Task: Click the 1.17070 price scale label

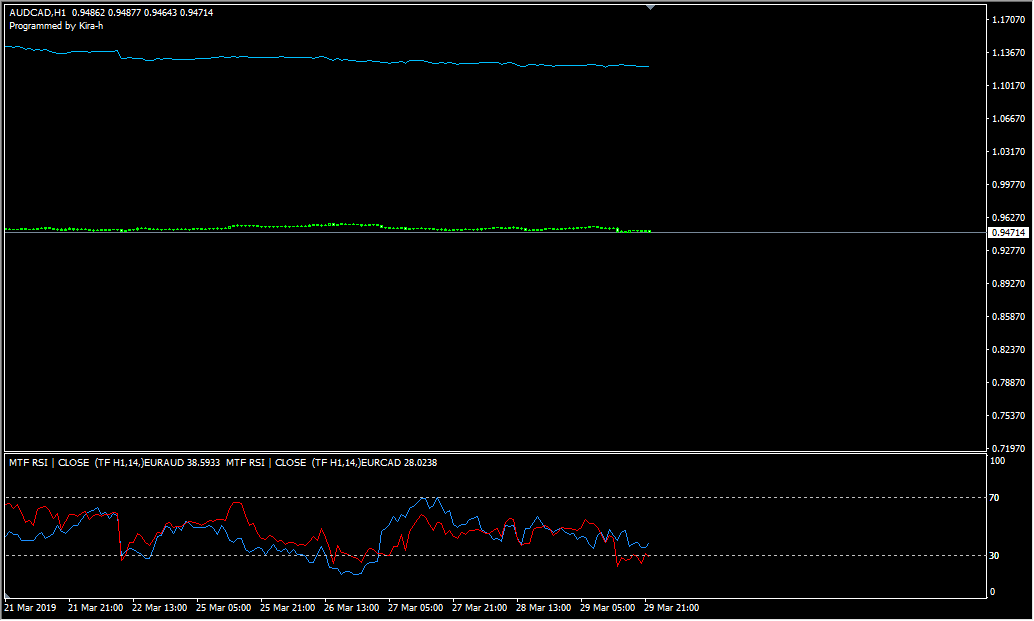Action: (x=1008, y=20)
